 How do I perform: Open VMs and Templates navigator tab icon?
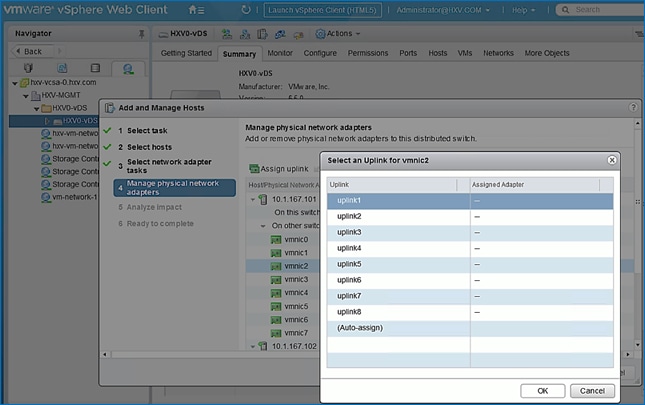point(62,68)
